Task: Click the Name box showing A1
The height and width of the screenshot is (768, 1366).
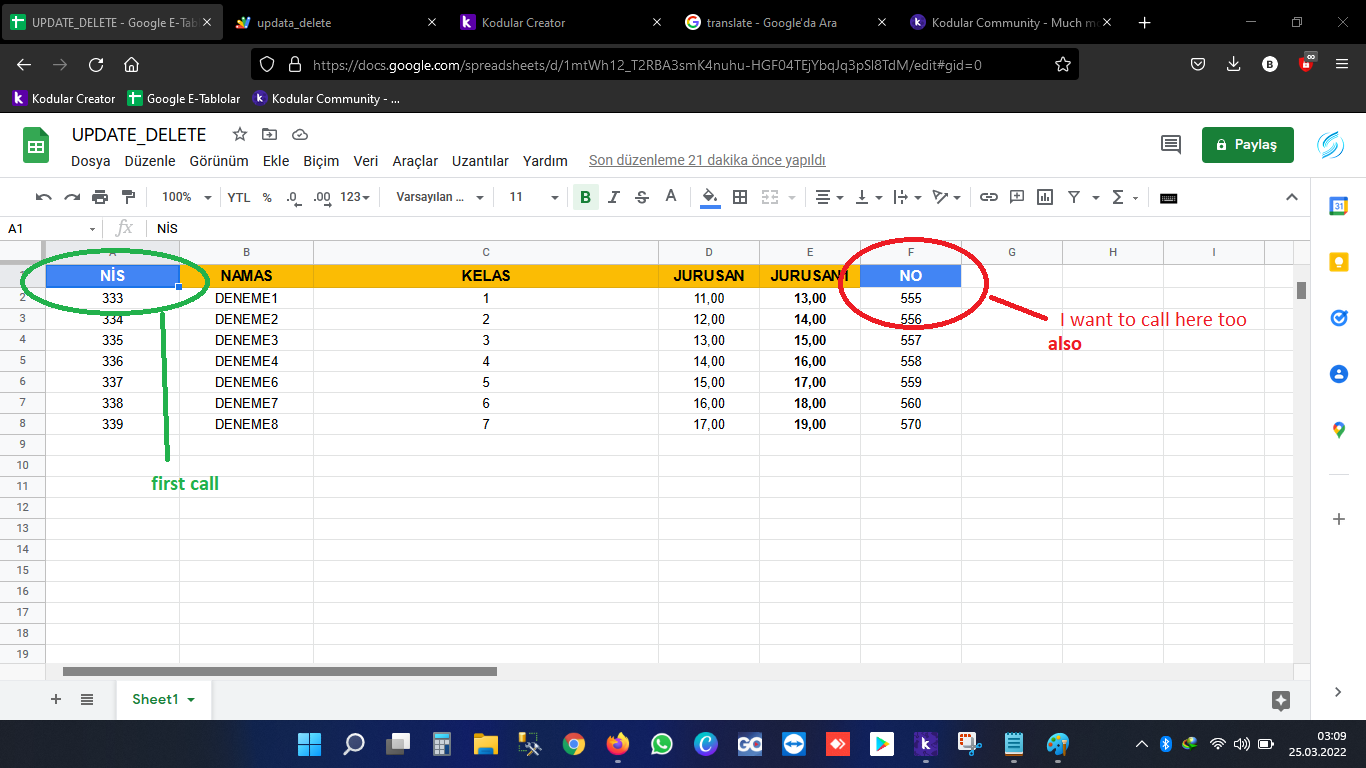Action: pyautogui.click(x=52, y=228)
